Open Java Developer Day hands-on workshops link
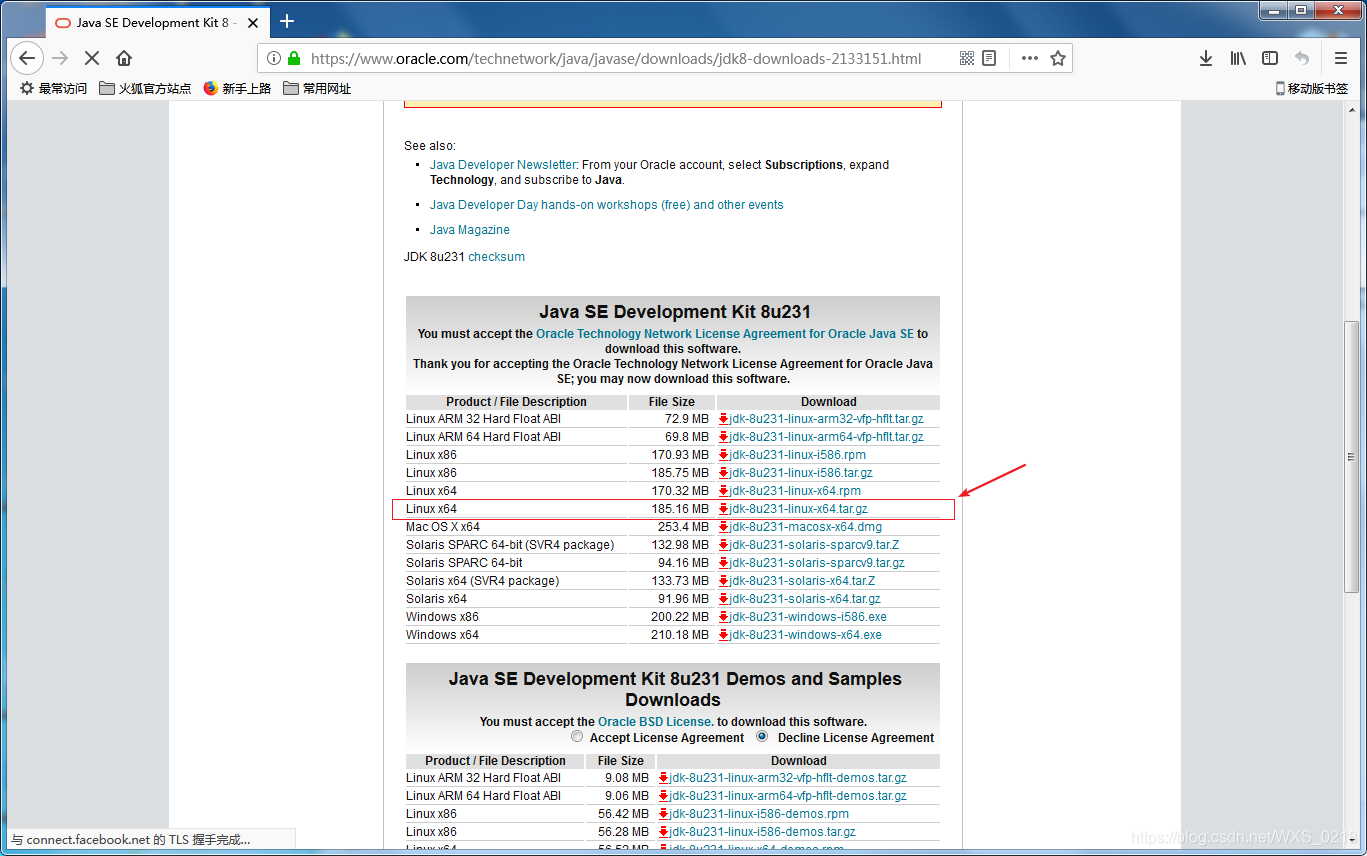Image resolution: width=1367 pixels, height=856 pixels. click(x=606, y=205)
